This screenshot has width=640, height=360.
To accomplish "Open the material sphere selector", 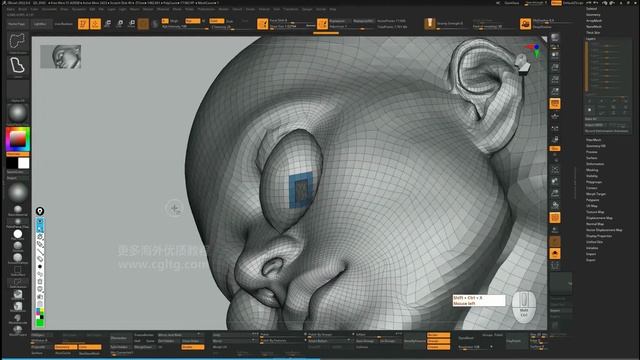I will coord(18,192).
